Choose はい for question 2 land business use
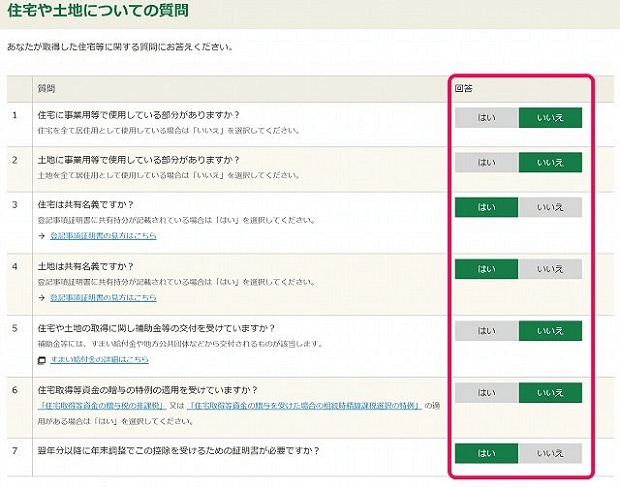The image size is (620, 489). coord(486,162)
